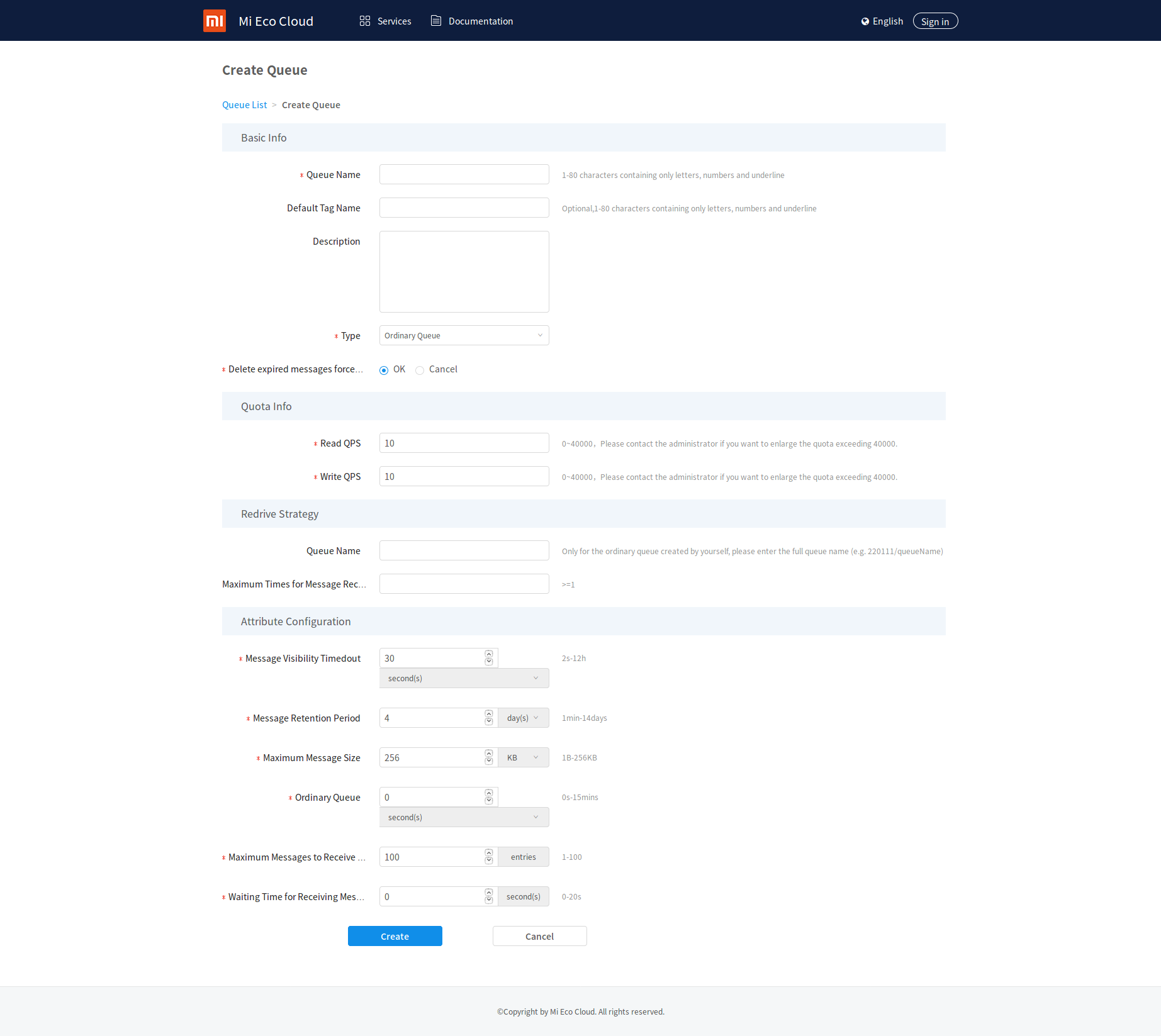The image size is (1161, 1036).
Task: Click the Documentation page icon
Action: 435,21
